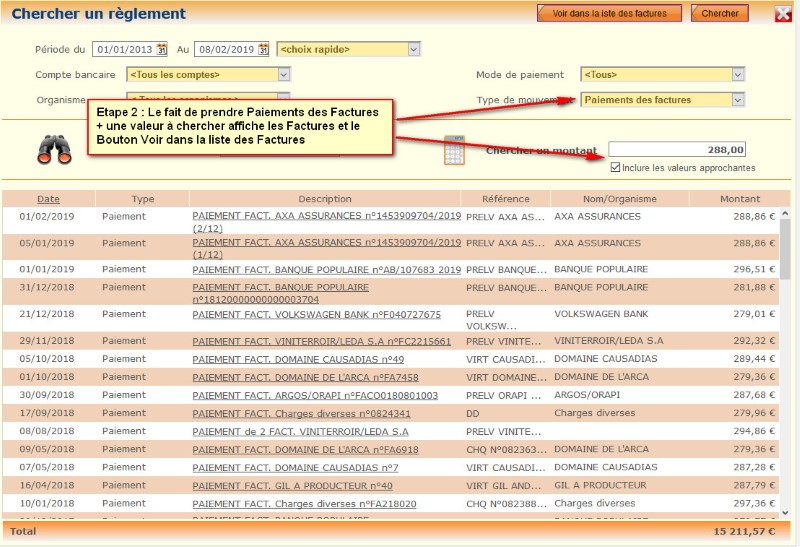Image resolution: width=800 pixels, height=547 pixels.
Task: Open Mode de paiement Tous dropdown
Action: click(738, 74)
